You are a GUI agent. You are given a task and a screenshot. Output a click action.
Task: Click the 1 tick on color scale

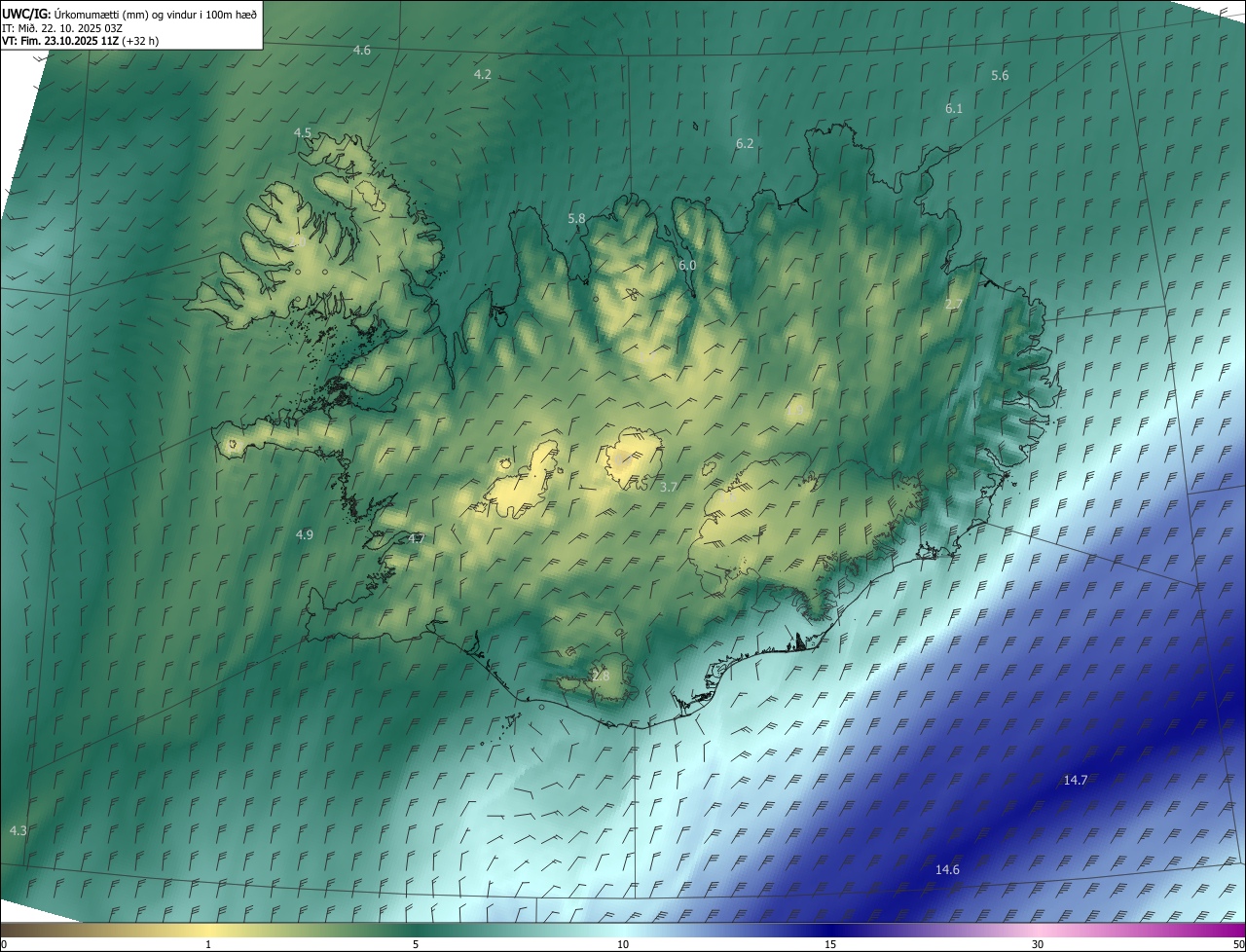click(208, 945)
